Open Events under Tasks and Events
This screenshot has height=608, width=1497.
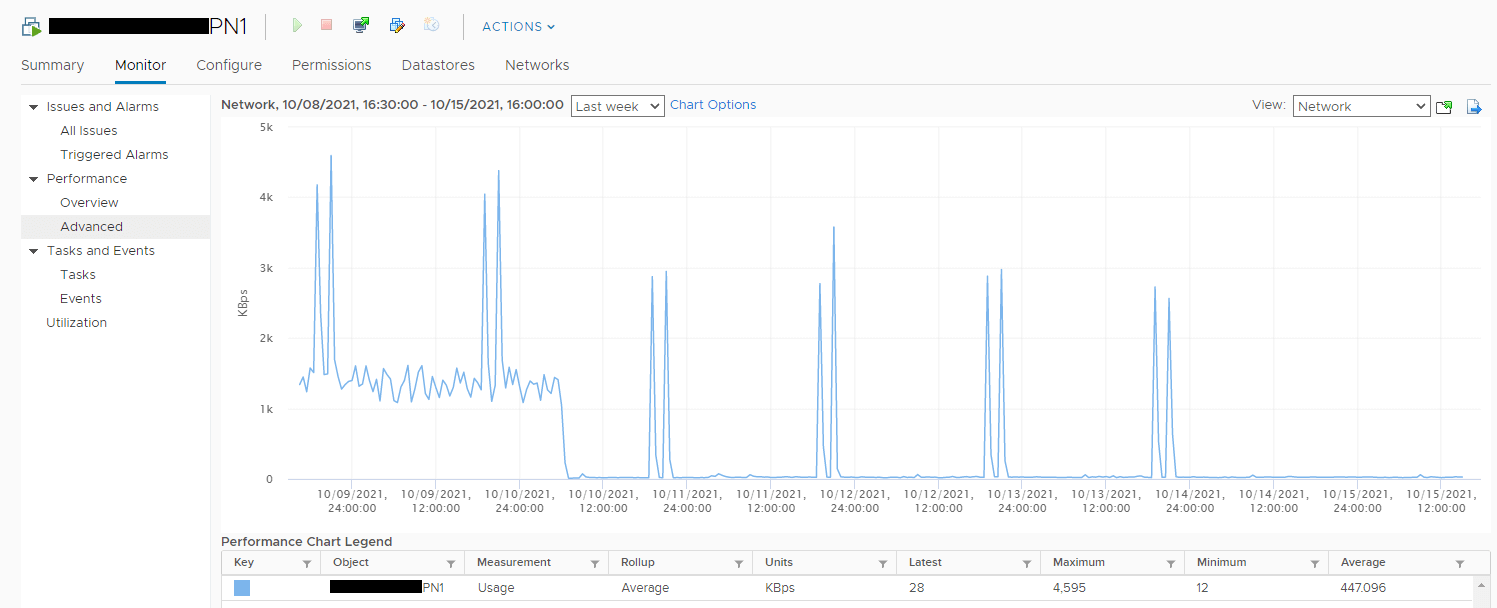(x=81, y=299)
